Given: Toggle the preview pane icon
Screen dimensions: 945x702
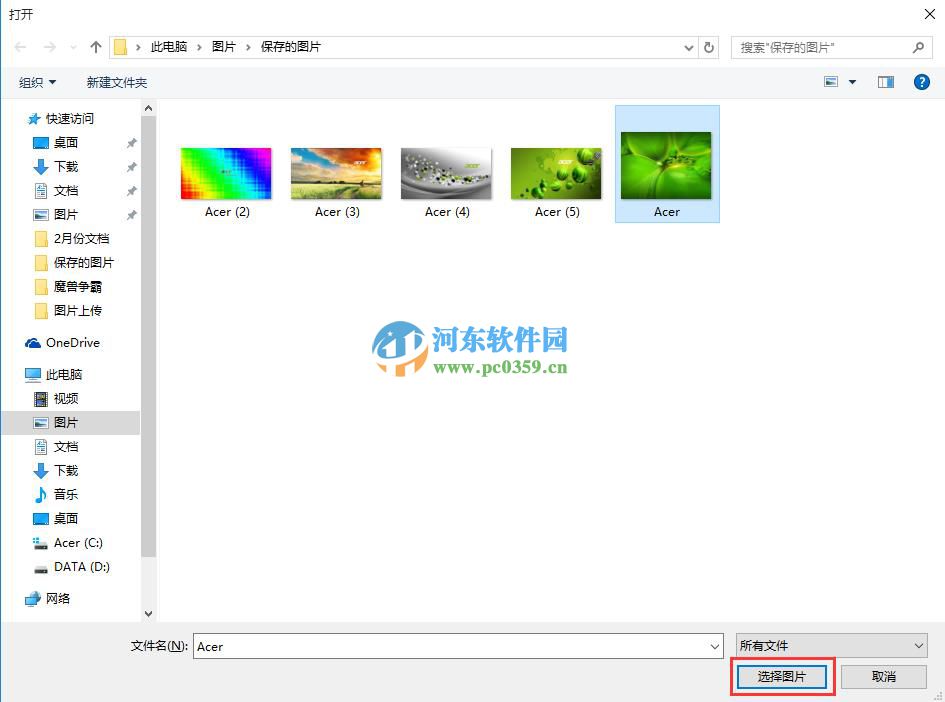Looking at the screenshot, I should click(x=884, y=81).
